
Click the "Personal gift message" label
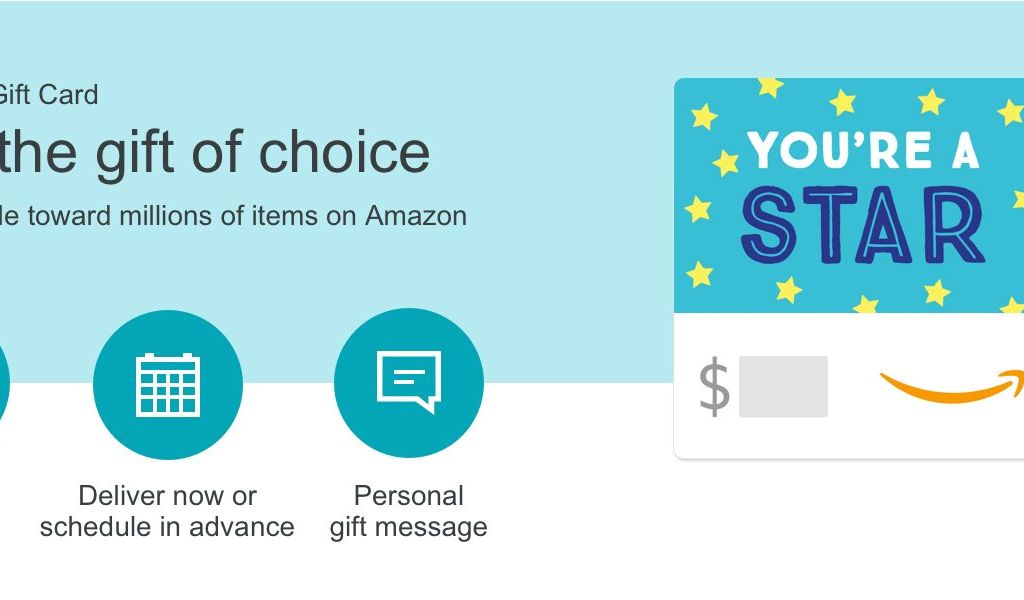[409, 511]
